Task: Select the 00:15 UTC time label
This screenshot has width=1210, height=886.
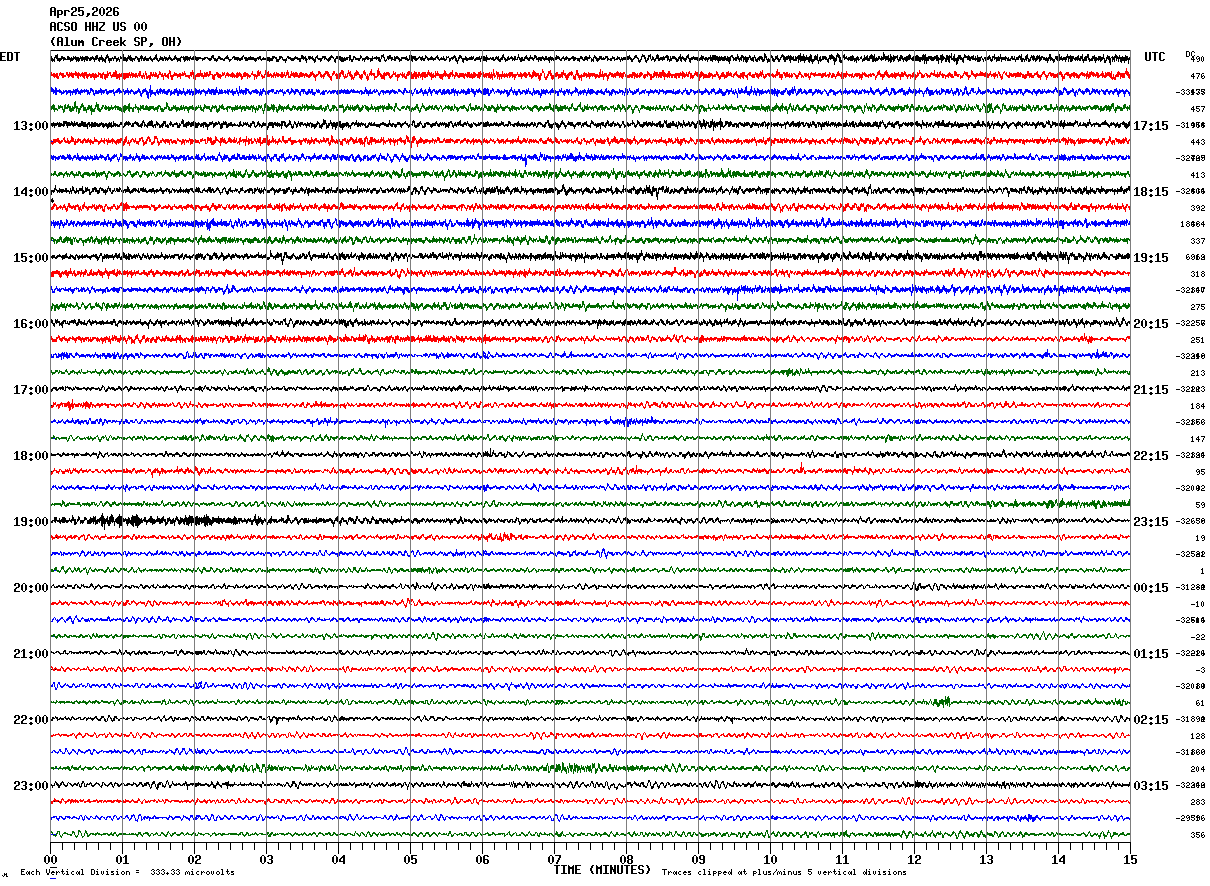Action: (1151, 588)
